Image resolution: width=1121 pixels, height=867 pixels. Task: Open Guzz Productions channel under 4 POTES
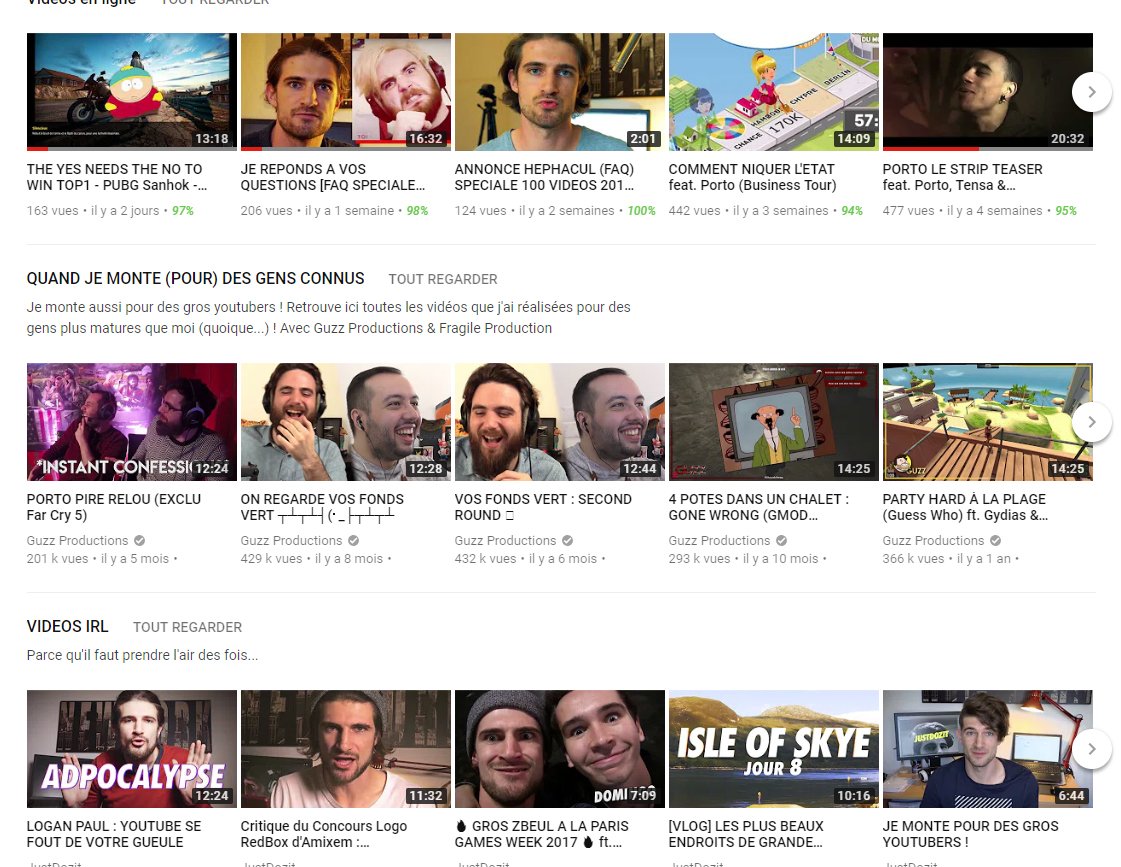coord(719,541)
